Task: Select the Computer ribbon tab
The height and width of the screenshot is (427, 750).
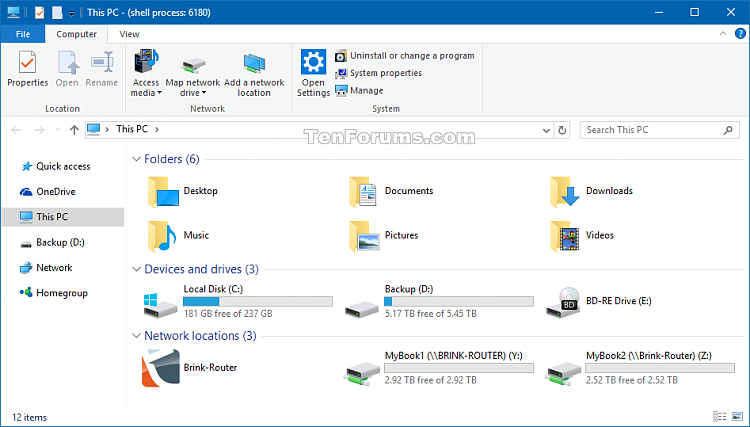Action: (76, 34)
